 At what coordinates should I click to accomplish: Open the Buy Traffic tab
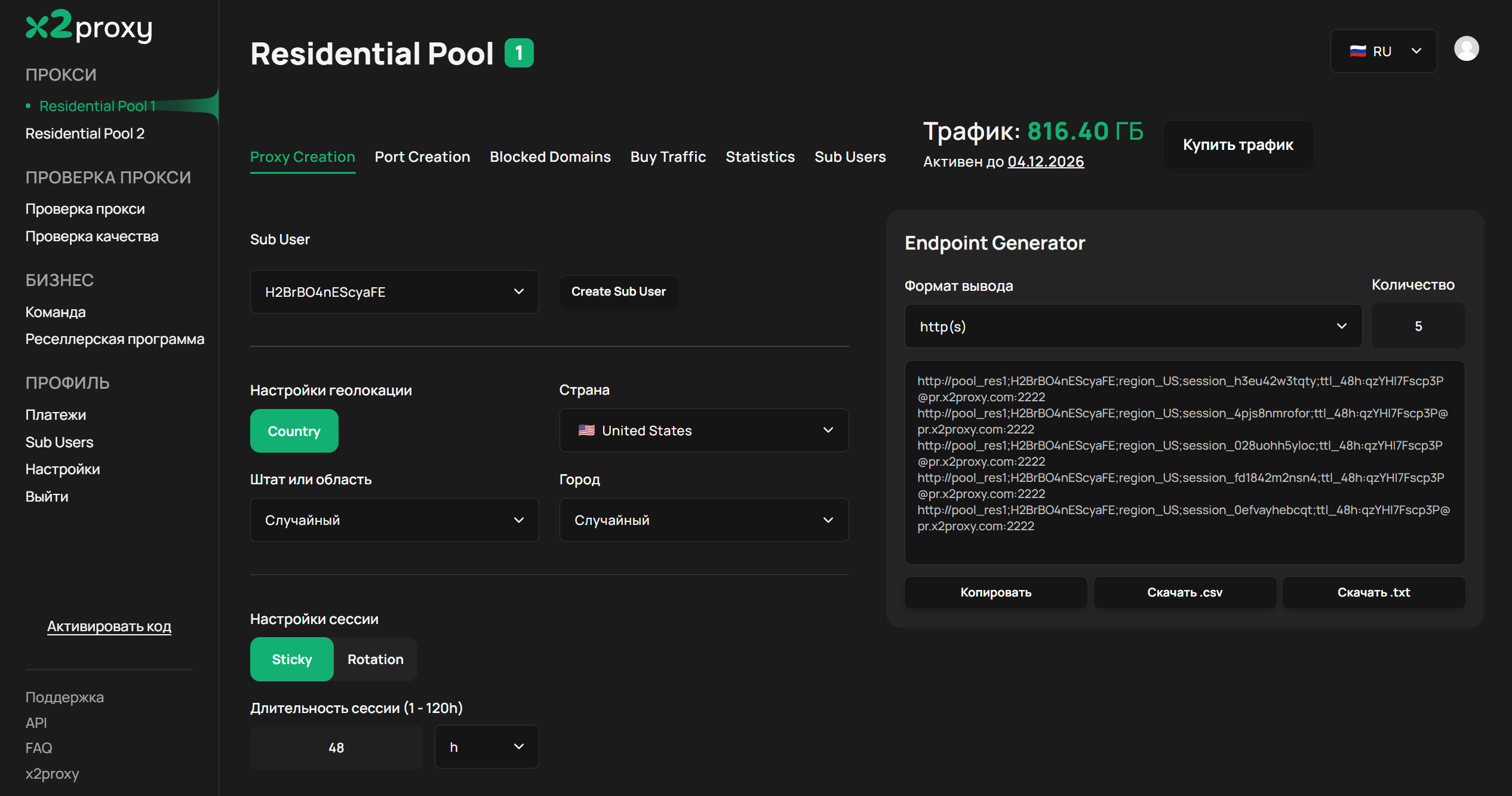coord(668,157)
